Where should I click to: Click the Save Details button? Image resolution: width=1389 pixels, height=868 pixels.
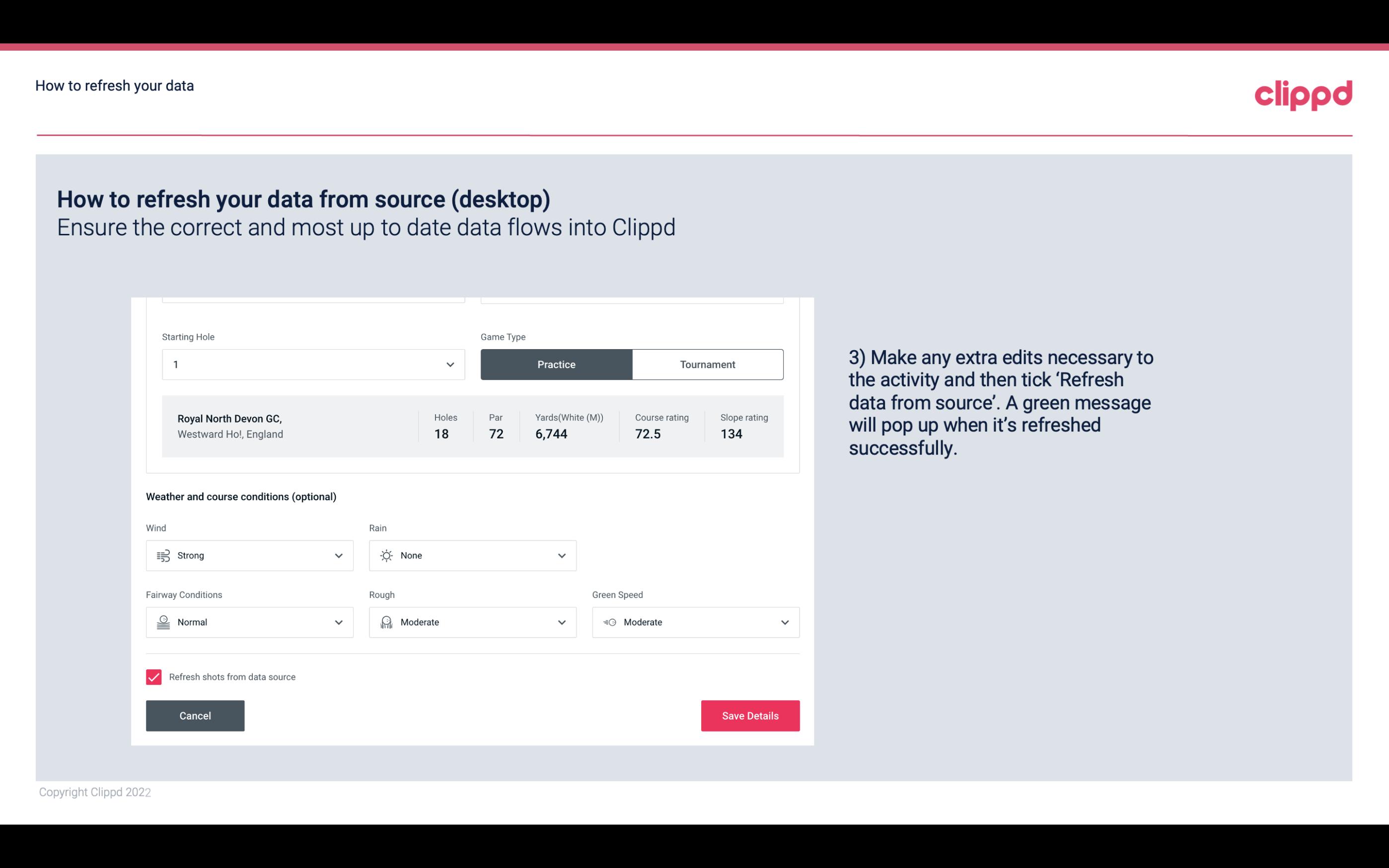pyautogui.click(x=750, y=715)
